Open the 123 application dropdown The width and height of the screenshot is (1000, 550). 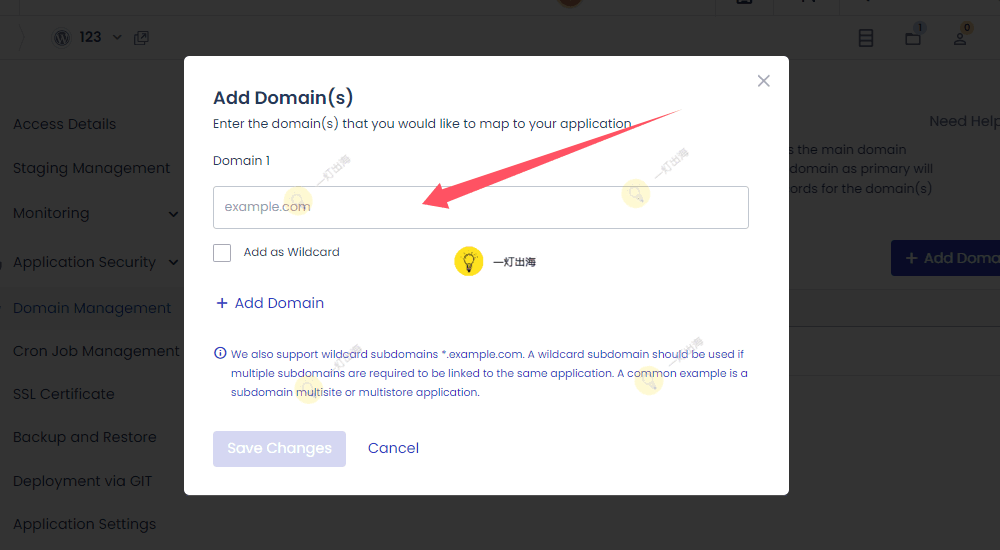[117, 38]
